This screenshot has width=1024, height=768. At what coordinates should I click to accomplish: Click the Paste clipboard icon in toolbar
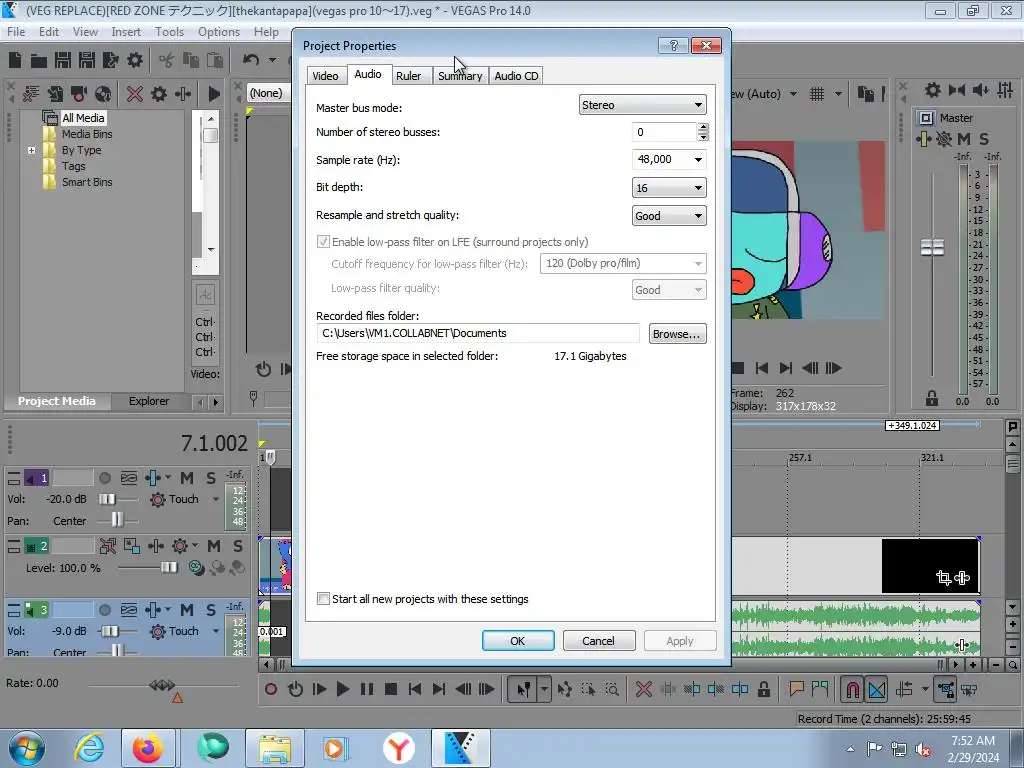[215, 60]
